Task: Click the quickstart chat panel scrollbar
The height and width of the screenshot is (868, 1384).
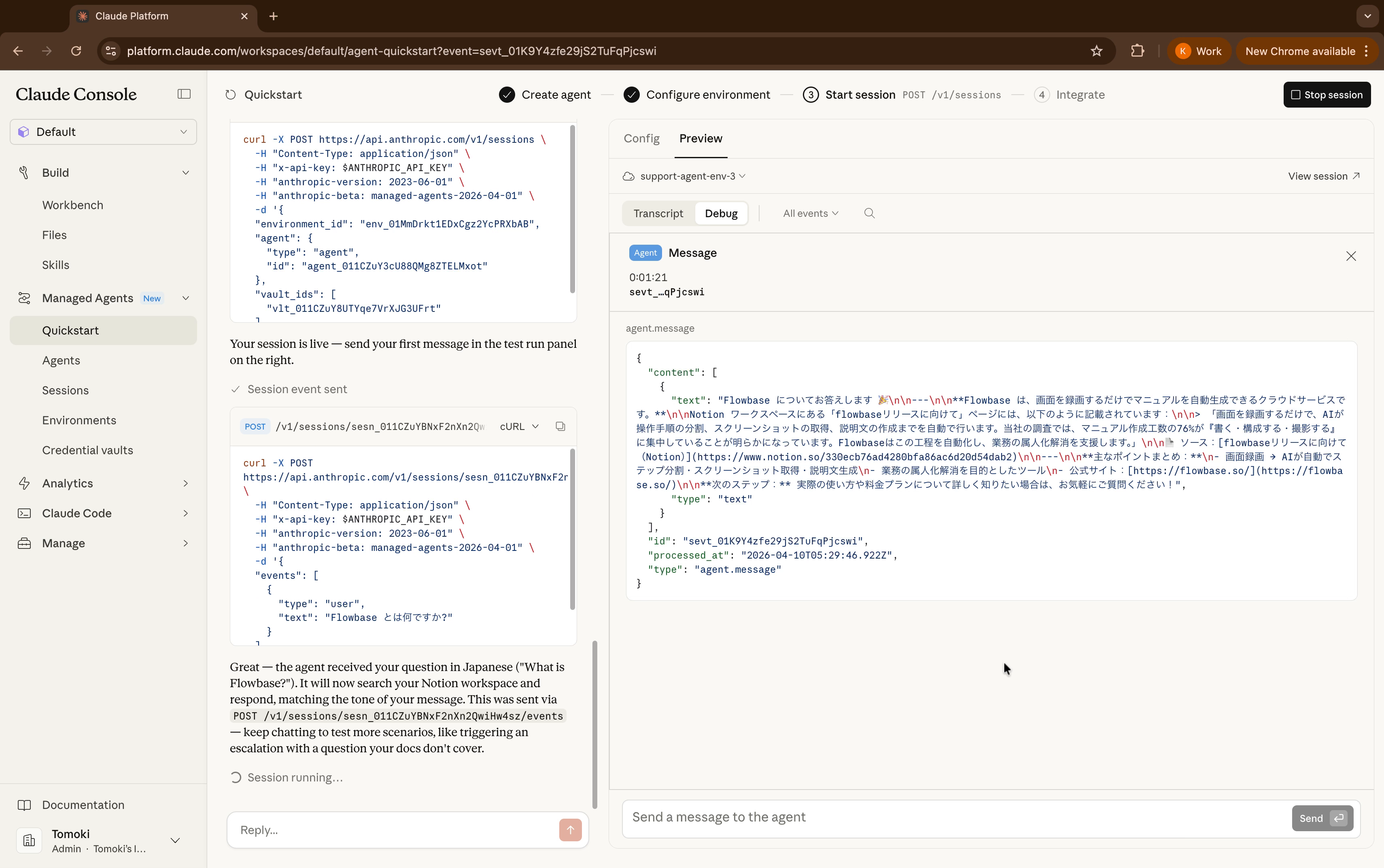Action: point(594,724)
